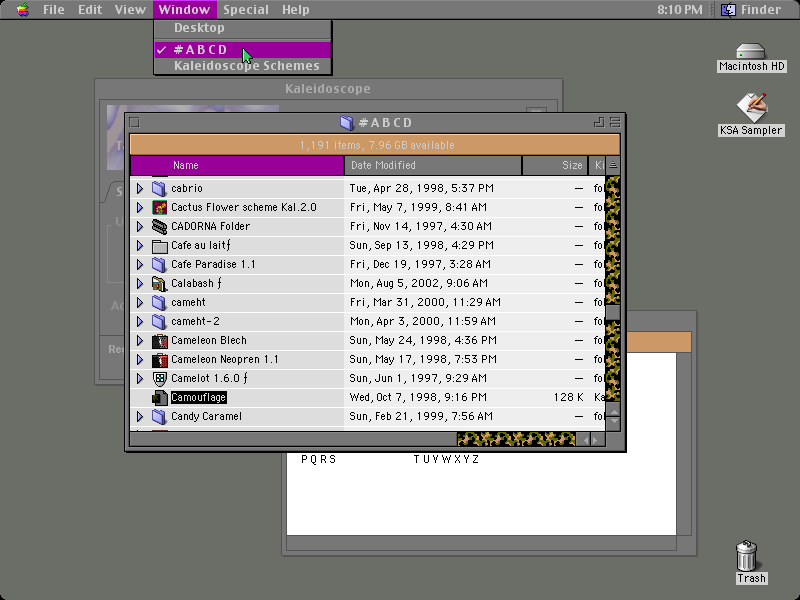800x600 pixels.
Task: Click the date Mon, Aug 5, 2002, 9:06 AM
Action: click(418, 283)
